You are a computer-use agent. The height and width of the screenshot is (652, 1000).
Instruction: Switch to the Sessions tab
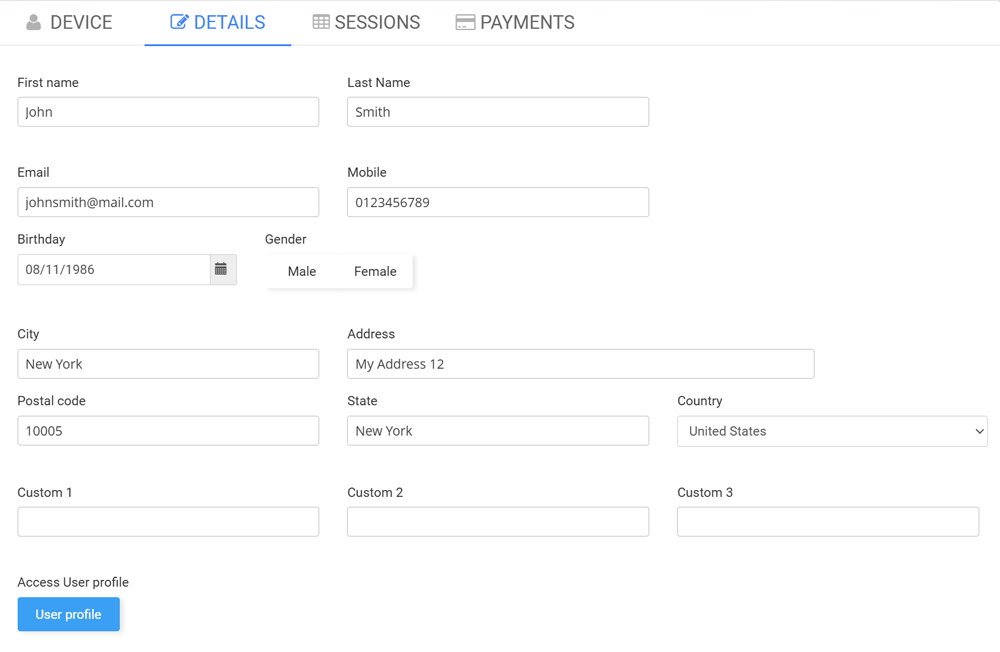pyautogui.click(x=366, y=22)
